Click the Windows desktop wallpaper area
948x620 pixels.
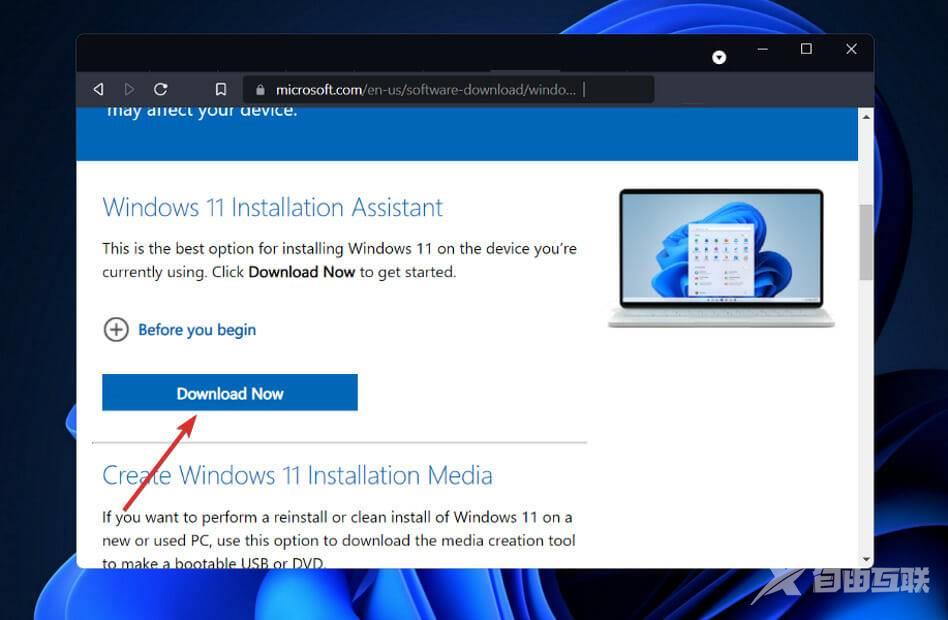click(40, 400)
